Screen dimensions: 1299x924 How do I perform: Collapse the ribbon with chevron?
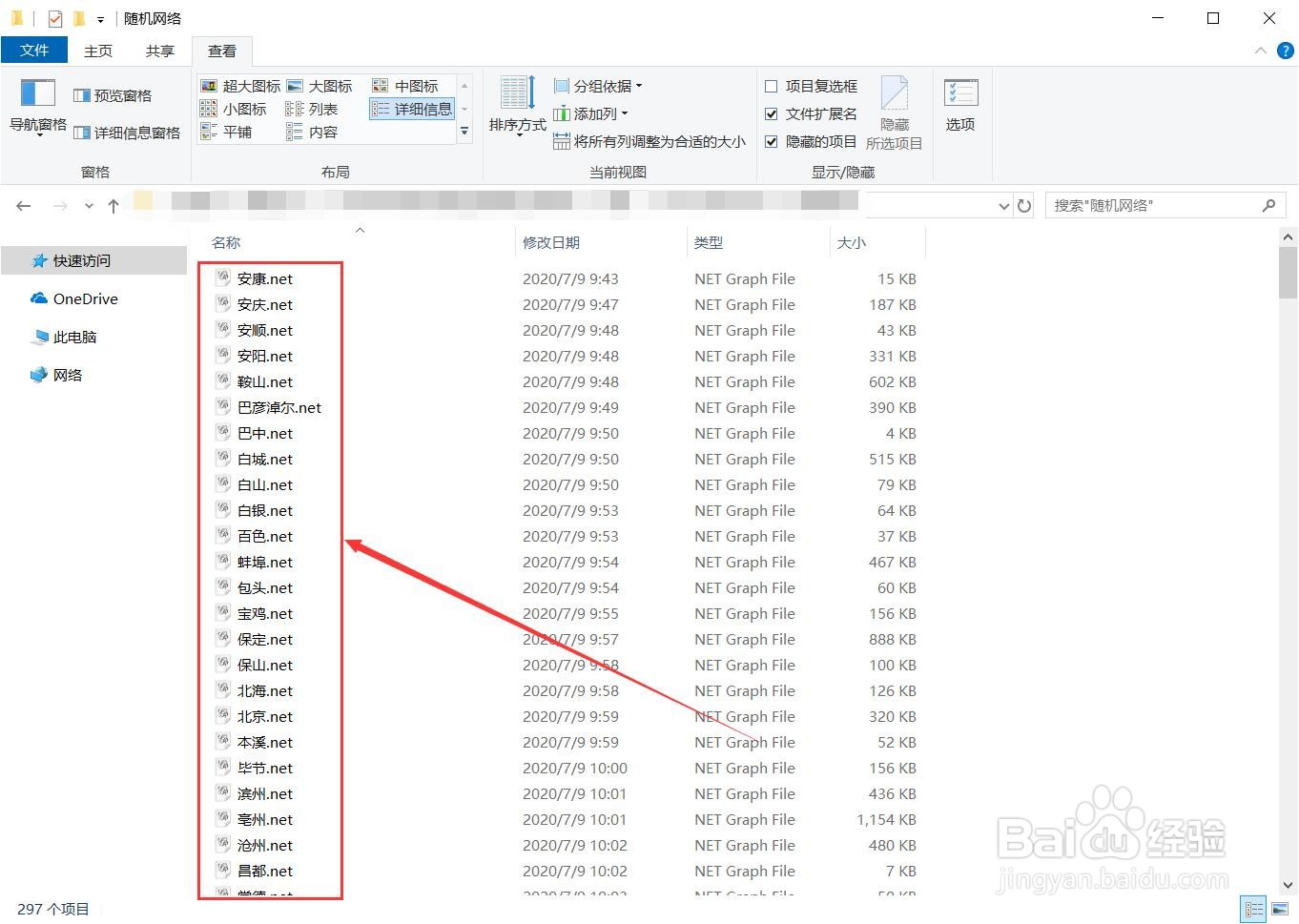pyautogui.click(x=1261, y=51)
